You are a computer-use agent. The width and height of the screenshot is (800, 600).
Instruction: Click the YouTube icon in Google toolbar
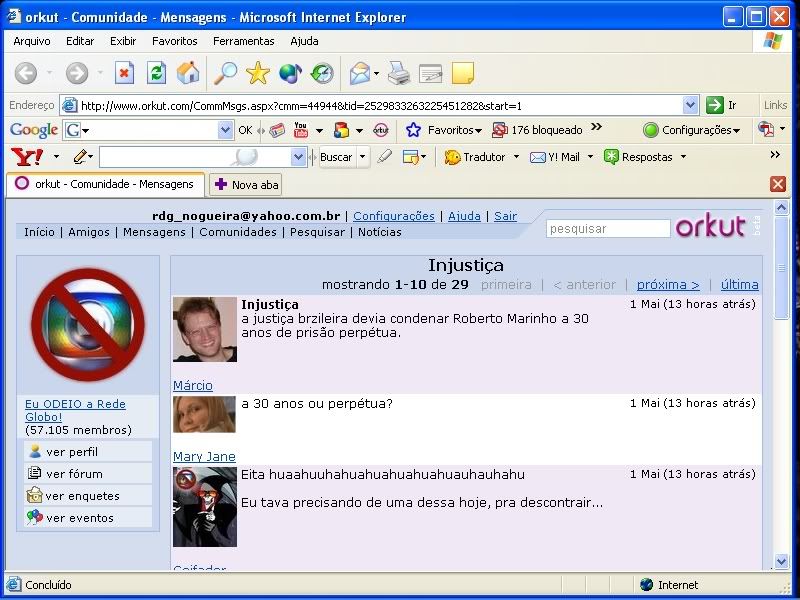coord(301,130)
